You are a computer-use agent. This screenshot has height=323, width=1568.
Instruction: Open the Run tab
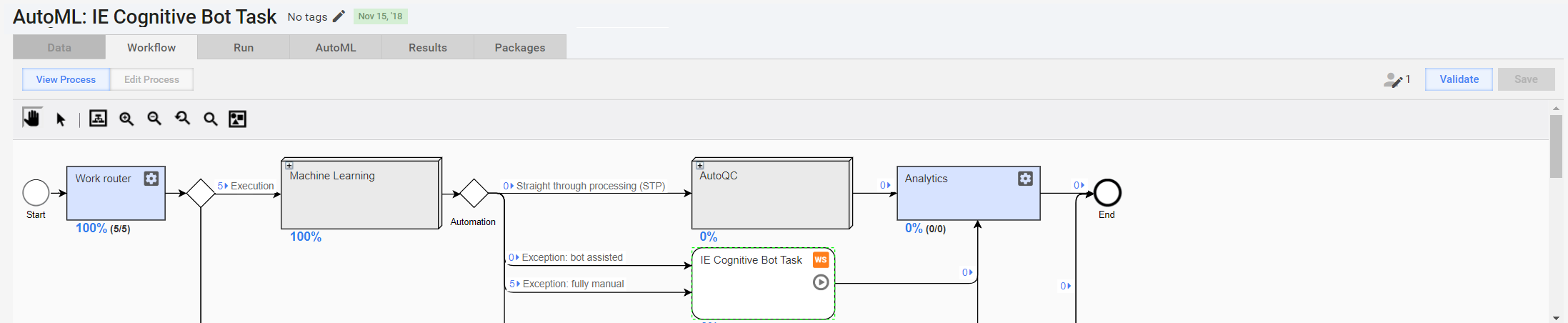point(244,47)
